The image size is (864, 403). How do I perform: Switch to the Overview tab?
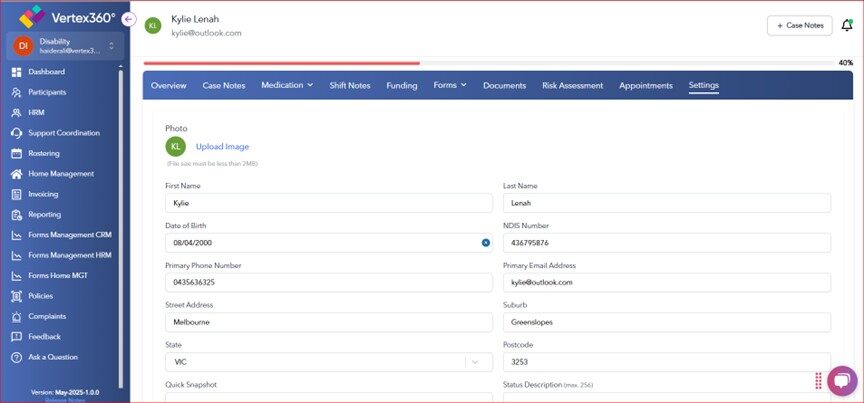point(169,86)
